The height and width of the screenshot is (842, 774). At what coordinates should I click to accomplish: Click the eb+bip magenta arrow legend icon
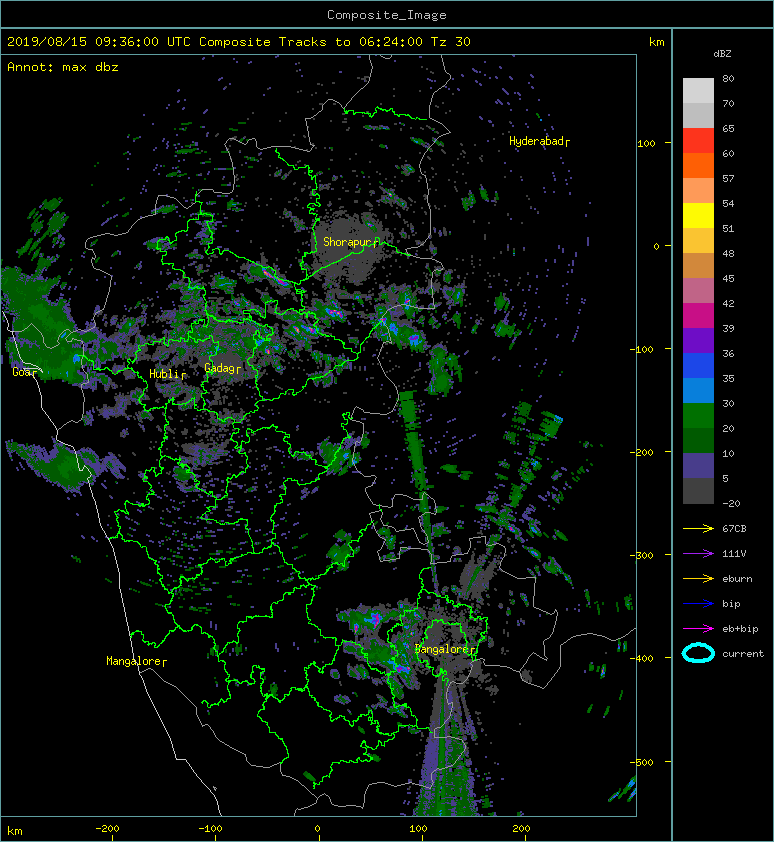coord(698,628)
